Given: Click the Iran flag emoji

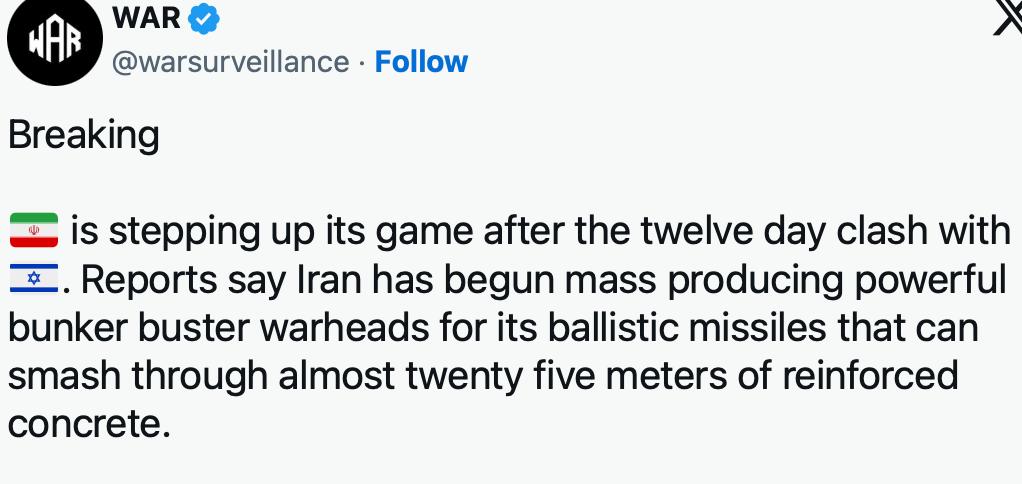Looking at the screenshot, I should point(34,232).
